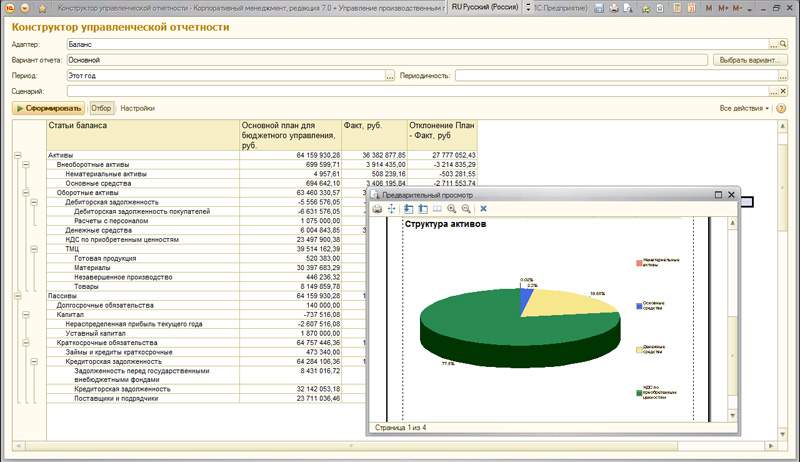Close preview using the blue X toolbar icon
The height and width of the screenshot is (462, 800).
coord(483,208)
